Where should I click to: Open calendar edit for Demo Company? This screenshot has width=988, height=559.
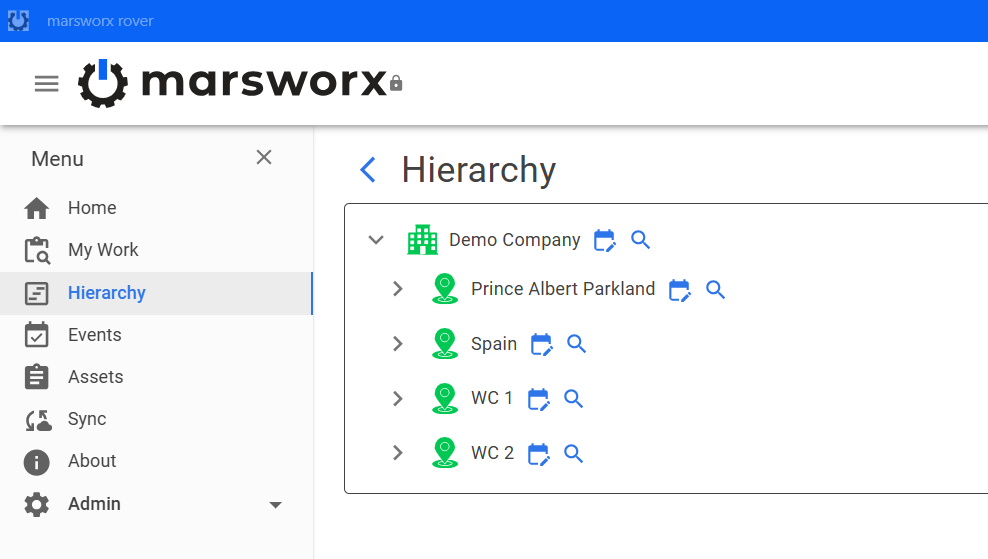(605, 240)
